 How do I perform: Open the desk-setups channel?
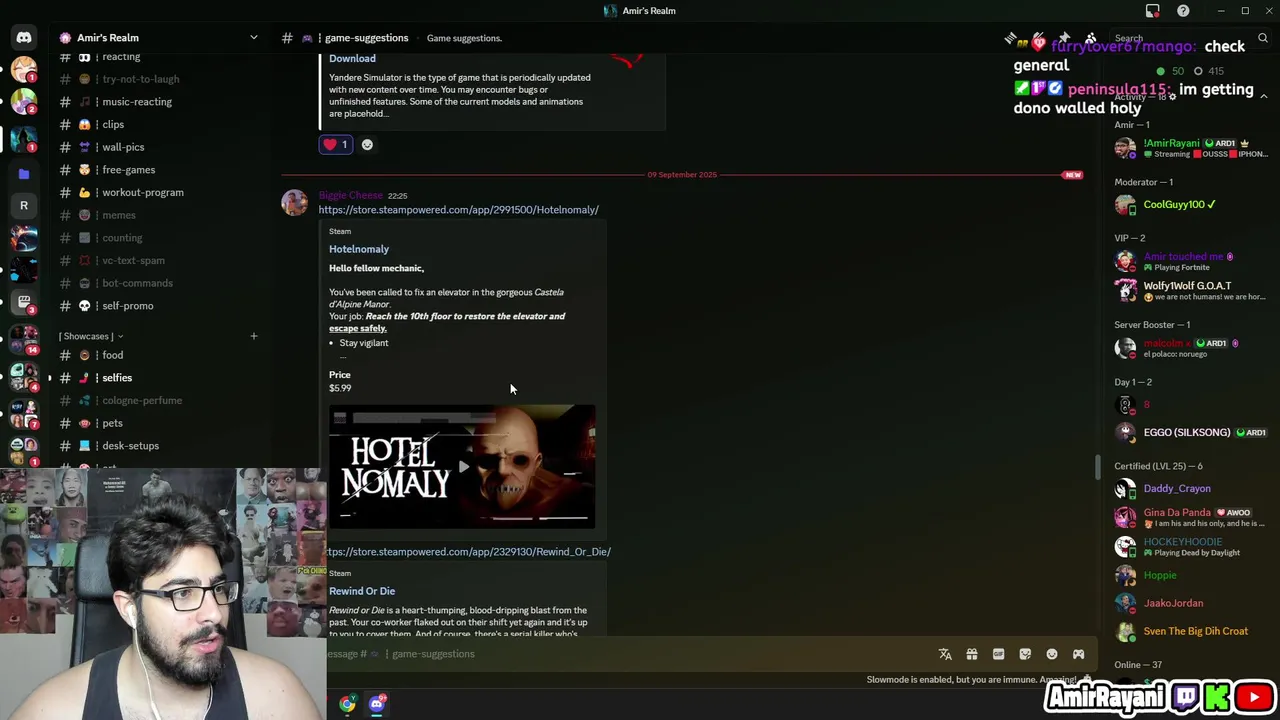point(130,446)
